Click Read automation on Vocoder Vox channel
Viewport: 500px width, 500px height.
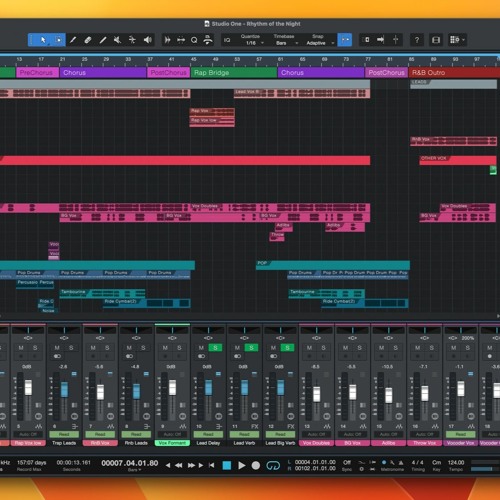click(x=461, y=434)
